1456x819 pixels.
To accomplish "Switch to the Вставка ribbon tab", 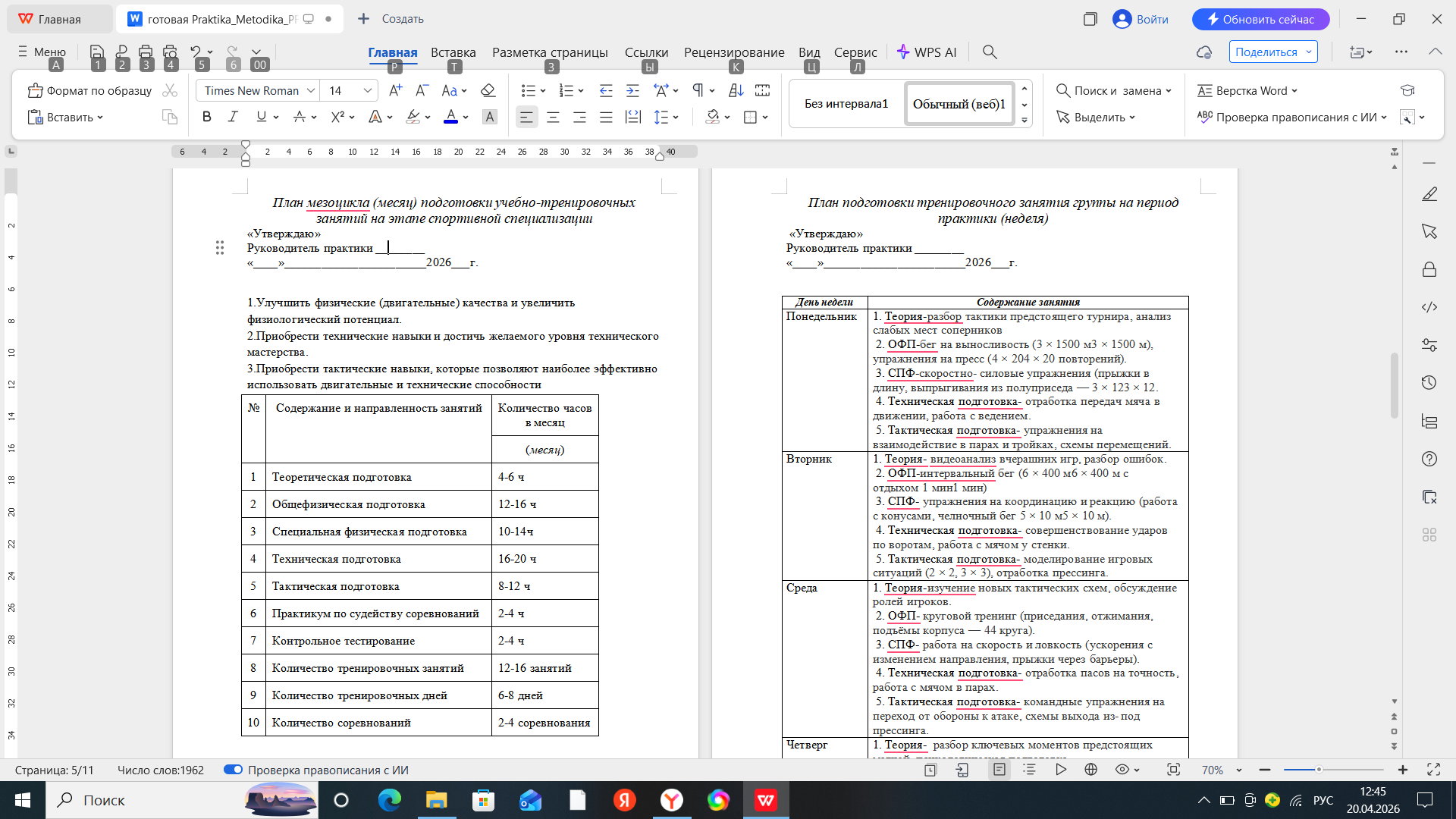I will click(x=453, y=52).
